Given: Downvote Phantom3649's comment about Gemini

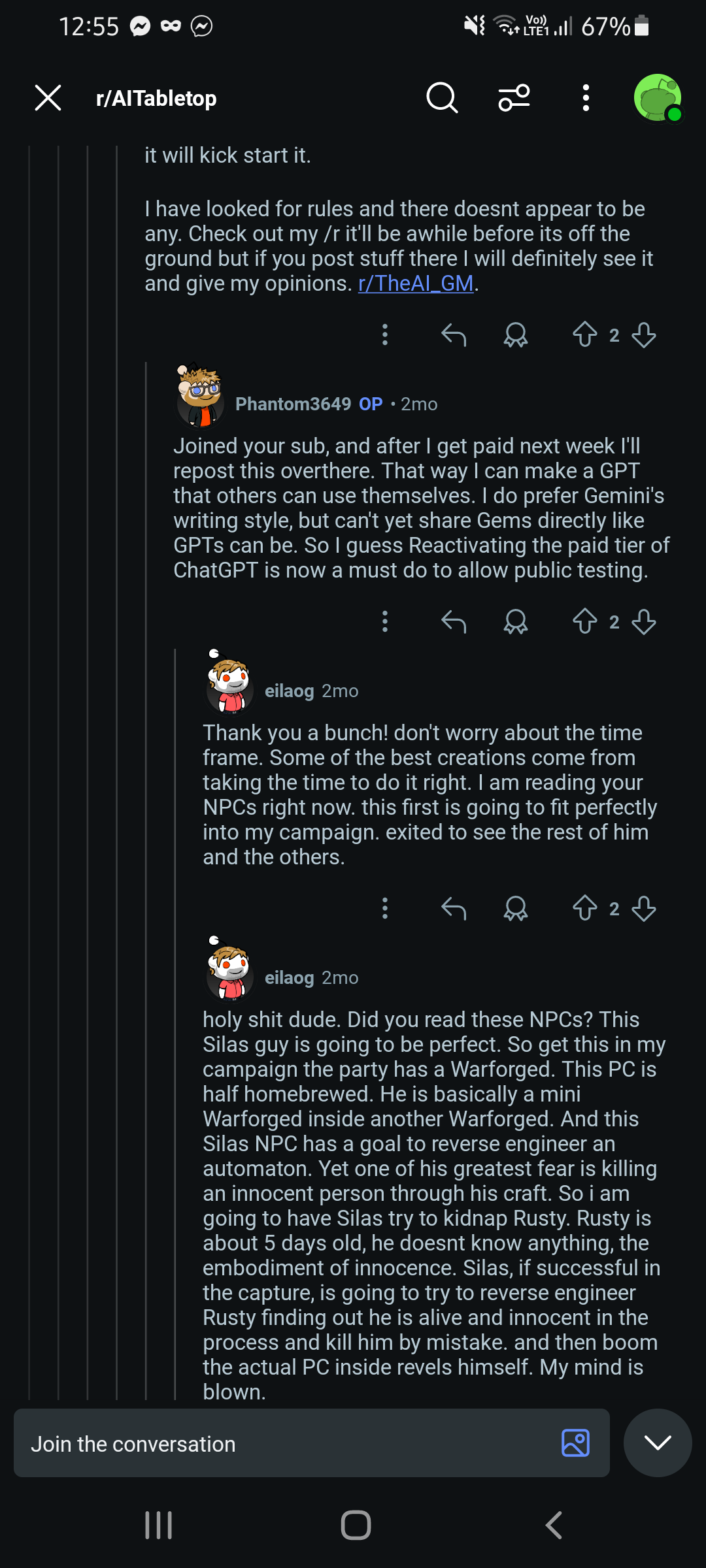Looking at the screenshot, I should [644, 621].
